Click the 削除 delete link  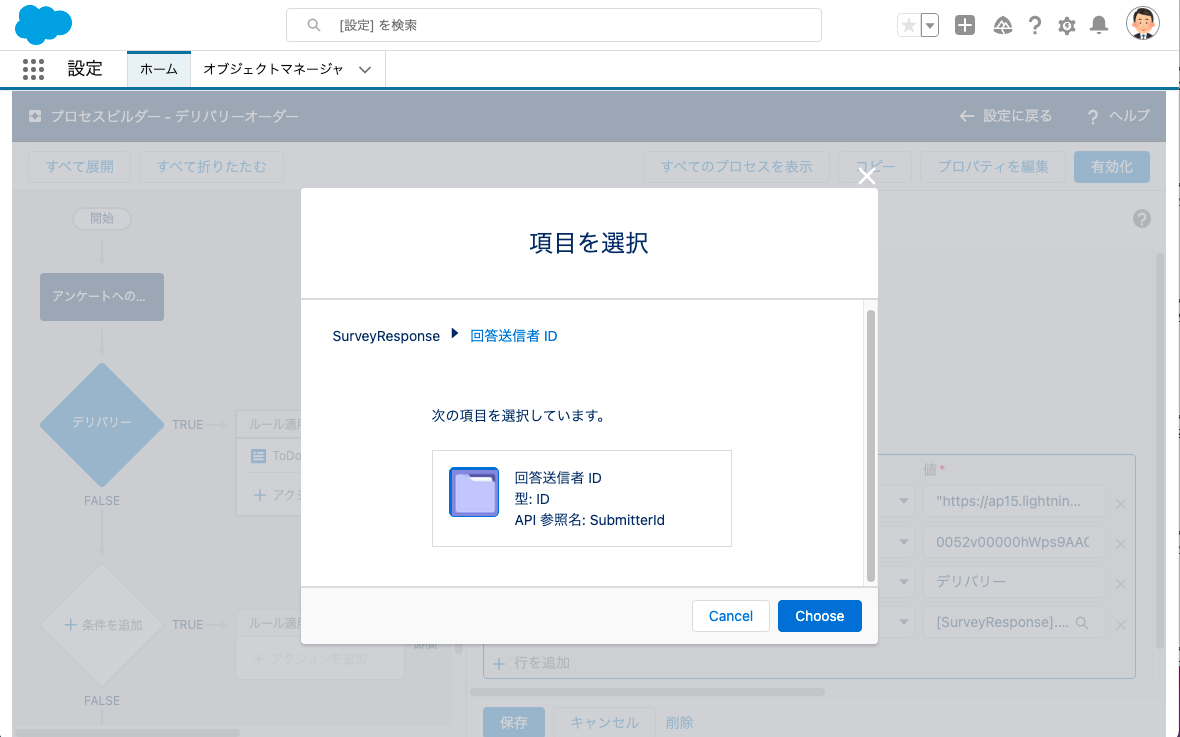[680, 723]
